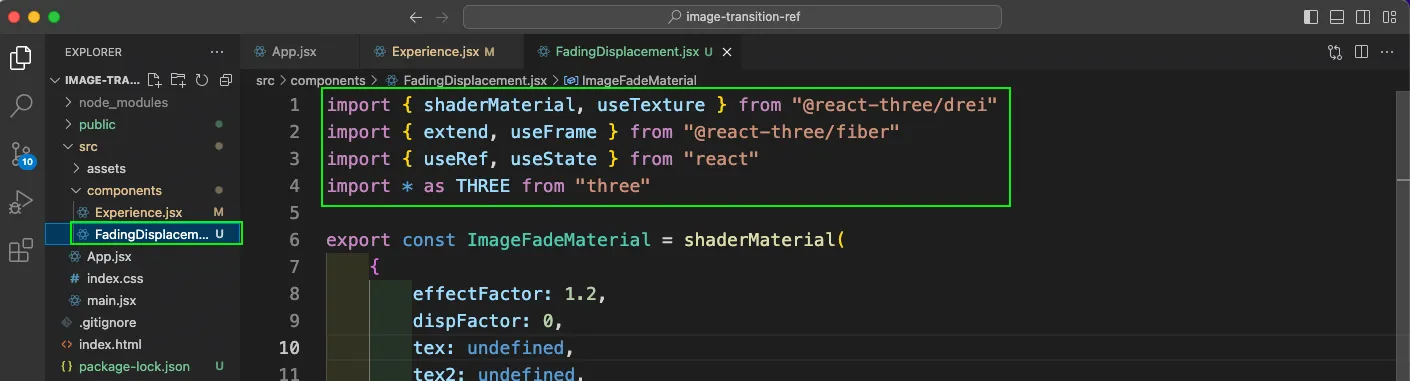Select FadingDisplacem... file in Explorer
This screenshot has height=381, width=1410.
[x=152, y=234]
